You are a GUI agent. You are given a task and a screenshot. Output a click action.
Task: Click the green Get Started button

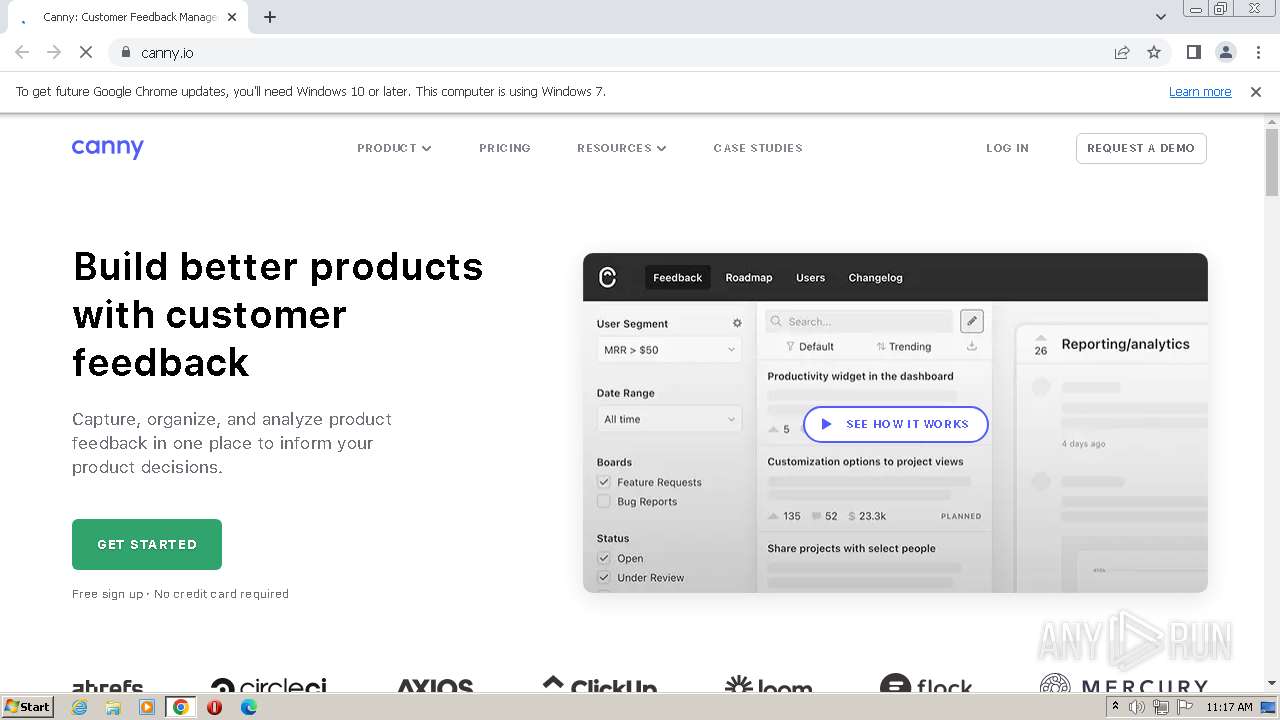click(147, 544)
